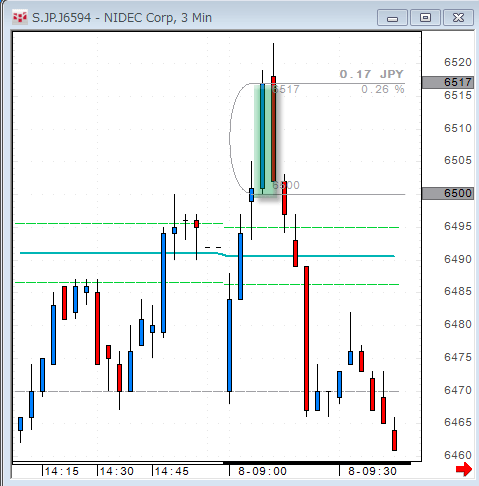Screen dimensions: 479x486
Task: Click the 14:30 time axis label
Action: tap(116, 471)
